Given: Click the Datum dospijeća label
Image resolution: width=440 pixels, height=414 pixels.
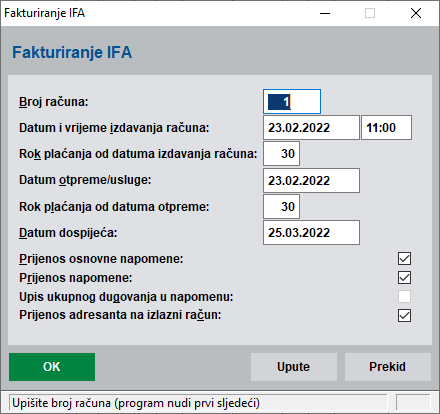Looking at the screenshot, I should pos(68,233).
